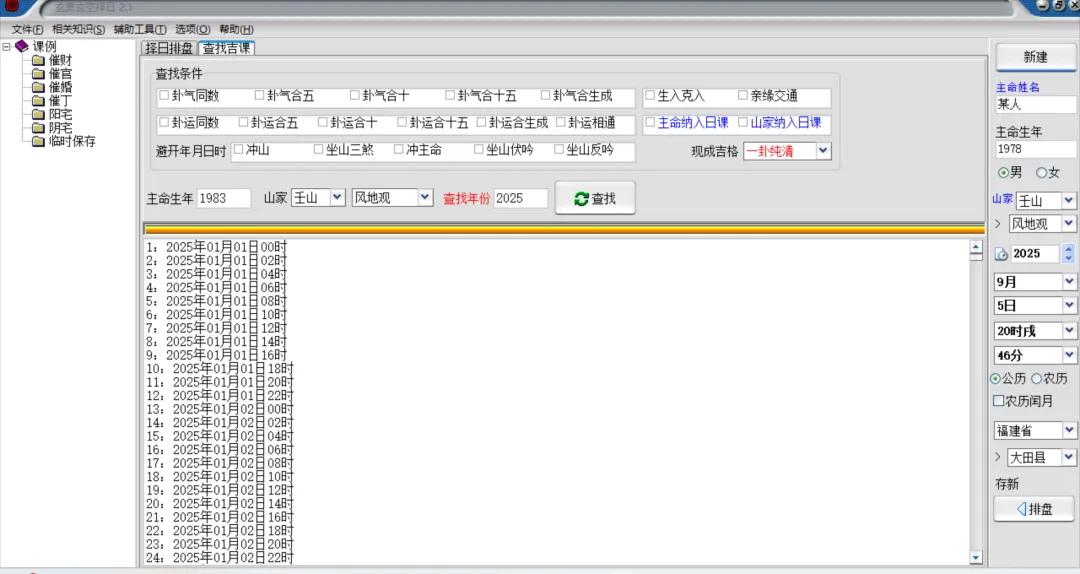Screen dimensions: 1080x574
Task: Click the 催官 folder icon
Action: (x=39, y=74)
